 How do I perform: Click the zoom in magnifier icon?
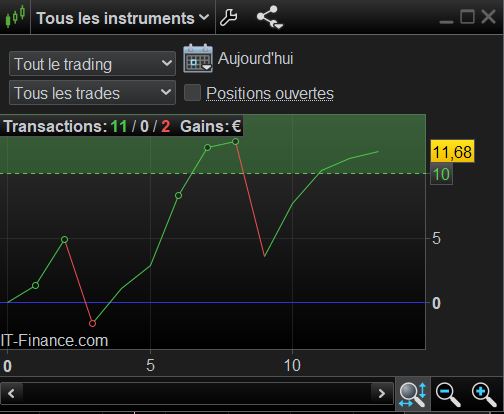tap(484, 395)
